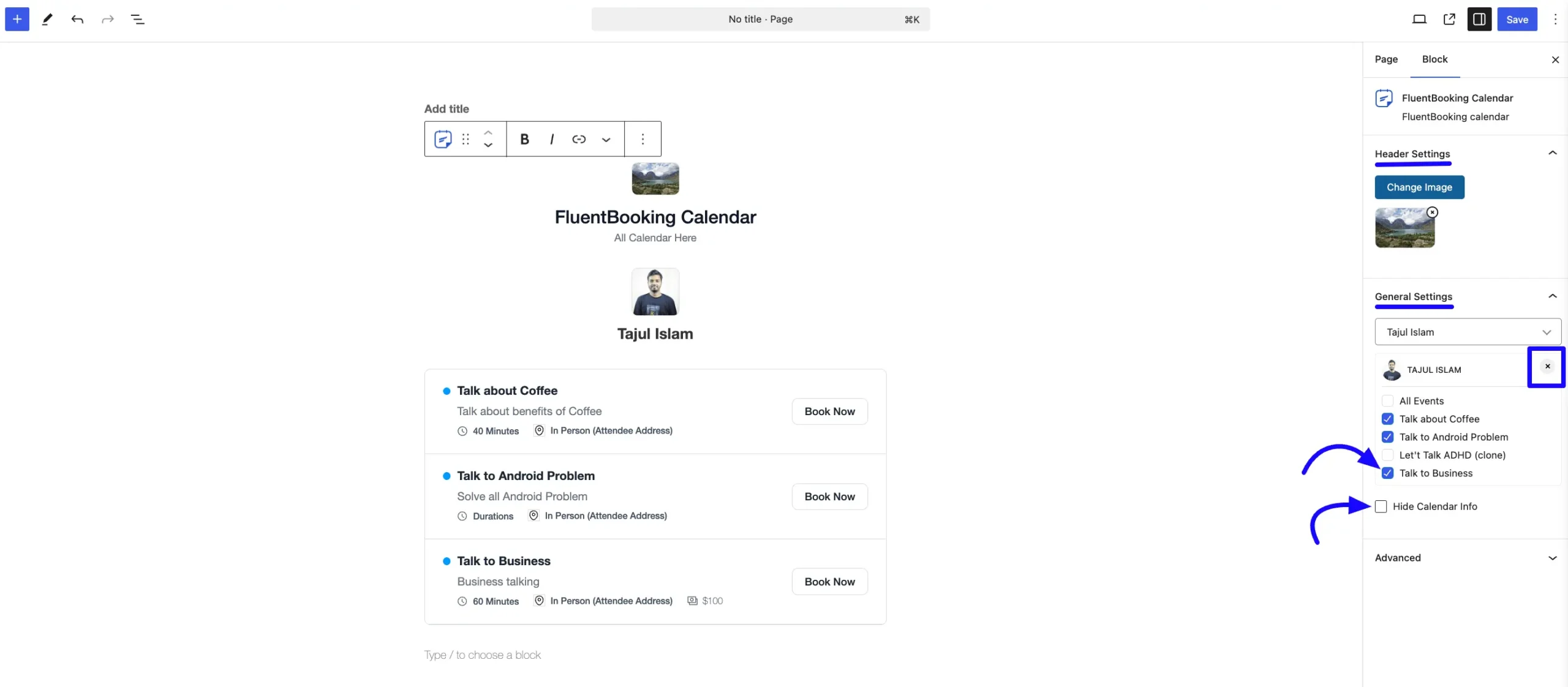Enable the All Events checkbox
Image resolution: width=1568 pixels, height=687 pixels.
click(x=1388, y=401)
